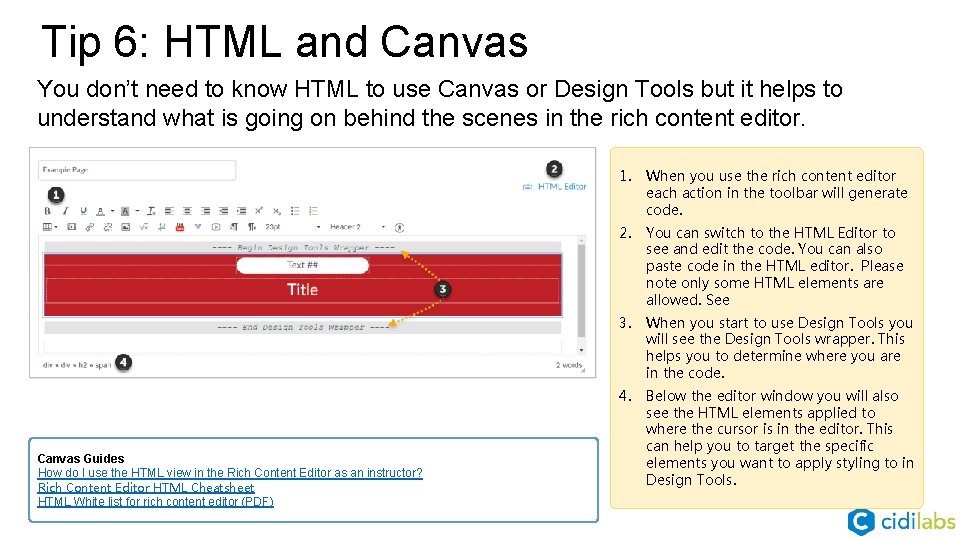Align text left
This screenshot has width=960, height=540.
click(170, 211)
